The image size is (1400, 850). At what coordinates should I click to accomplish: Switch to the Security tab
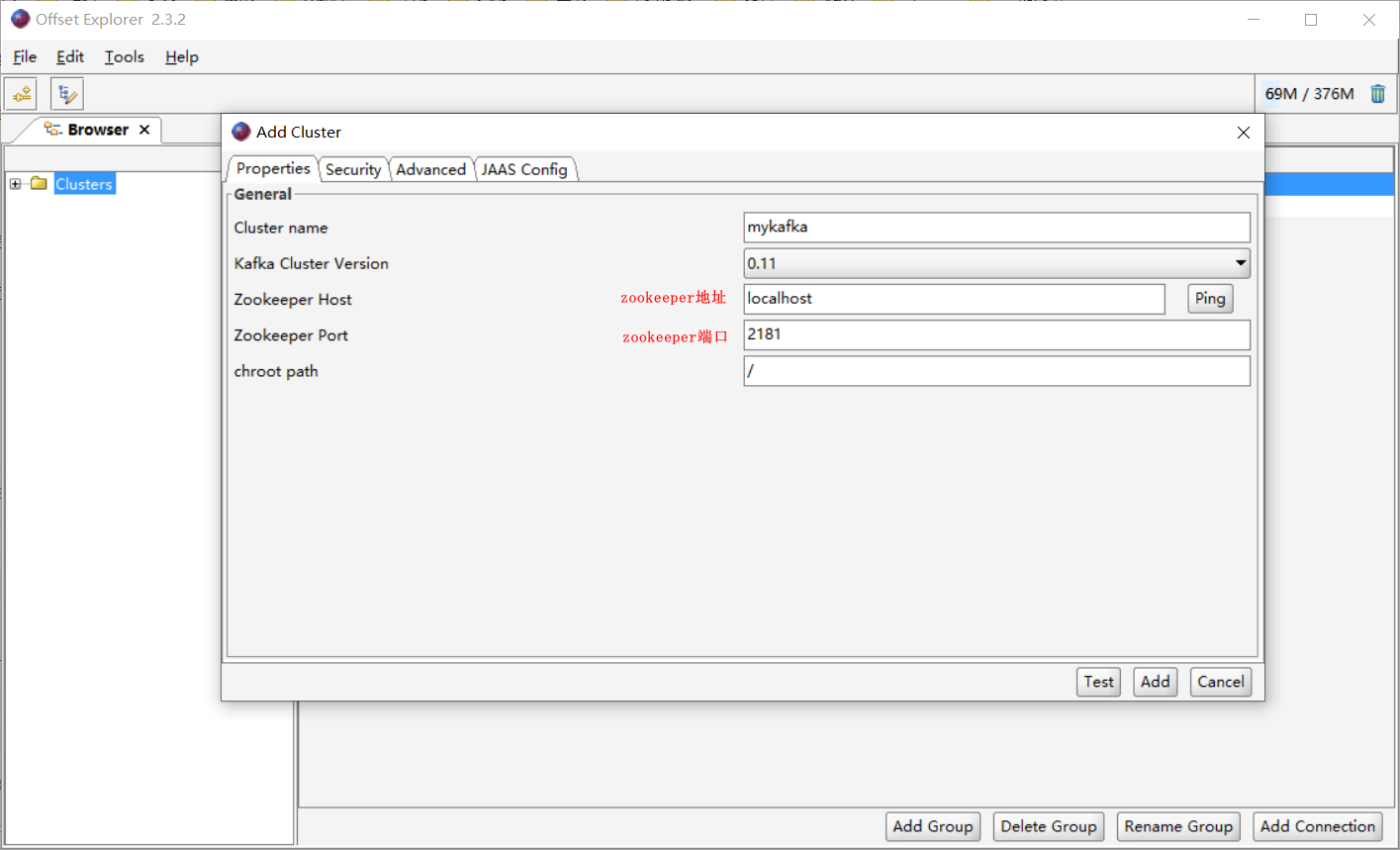(353, 169)
